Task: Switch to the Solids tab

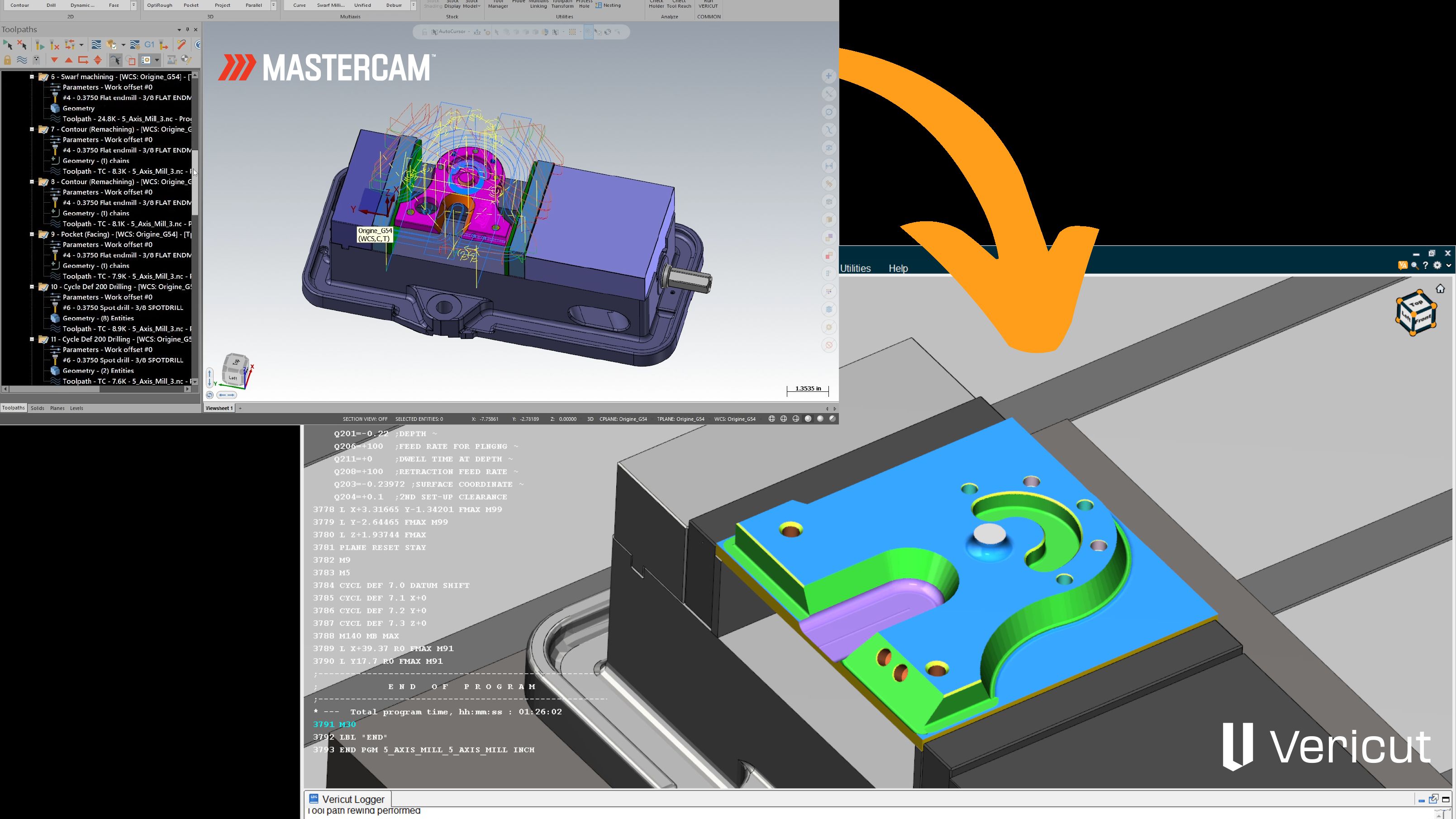Action: pos(37,408)
